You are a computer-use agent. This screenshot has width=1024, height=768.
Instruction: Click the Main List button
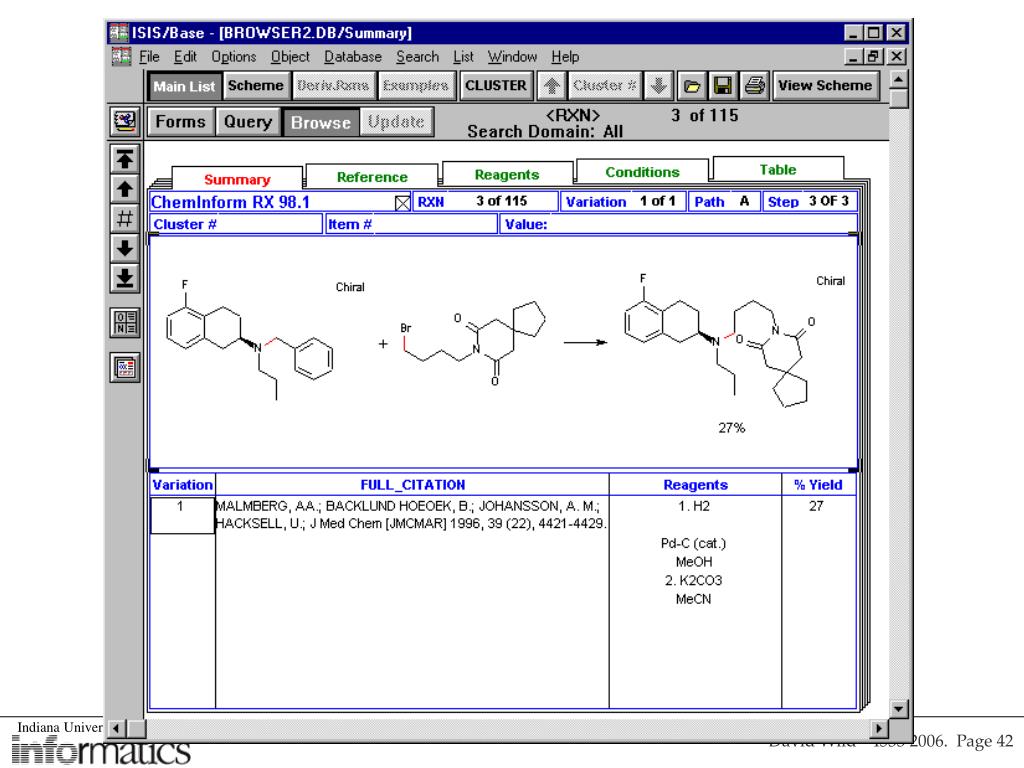(184, 86)
